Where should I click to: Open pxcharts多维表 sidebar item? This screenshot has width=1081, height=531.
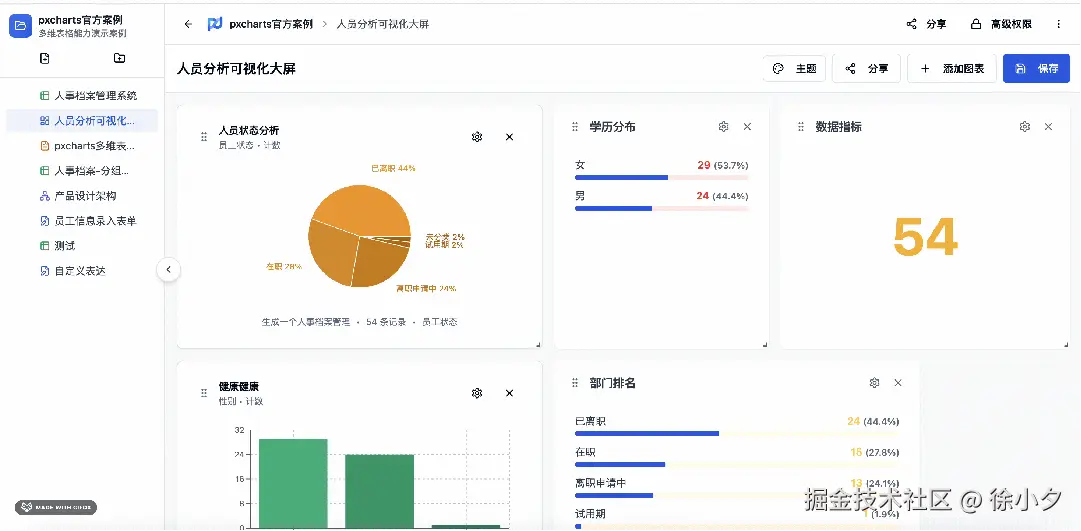(87, 146)
